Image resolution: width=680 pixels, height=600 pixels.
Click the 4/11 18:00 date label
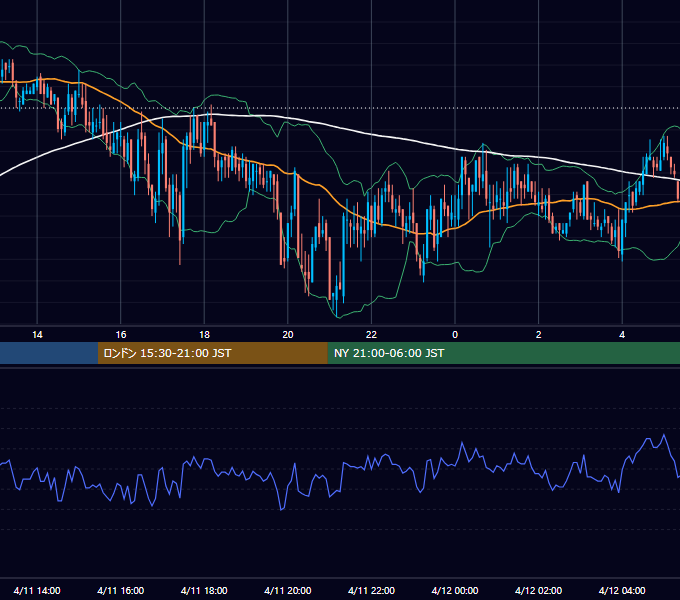tap(204, 590)
